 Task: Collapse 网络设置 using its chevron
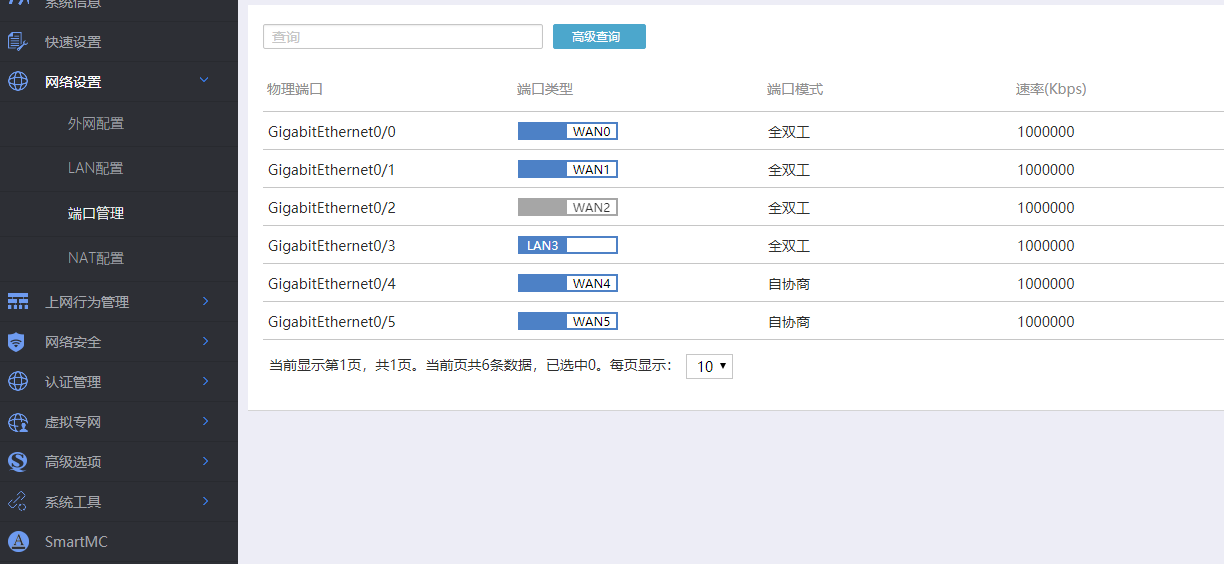point(204,80)
